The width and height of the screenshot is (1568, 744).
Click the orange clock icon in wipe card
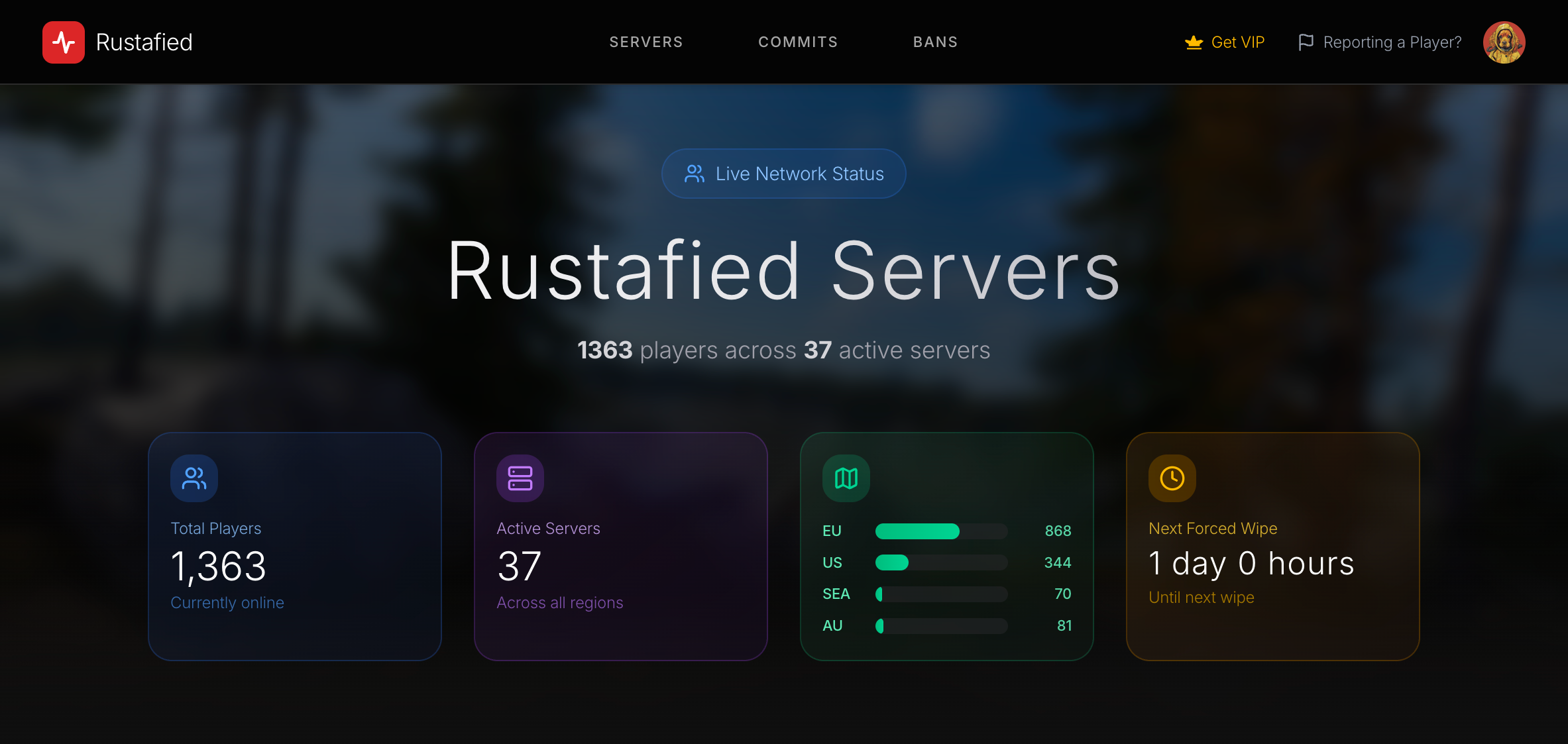pos(1172,478)
